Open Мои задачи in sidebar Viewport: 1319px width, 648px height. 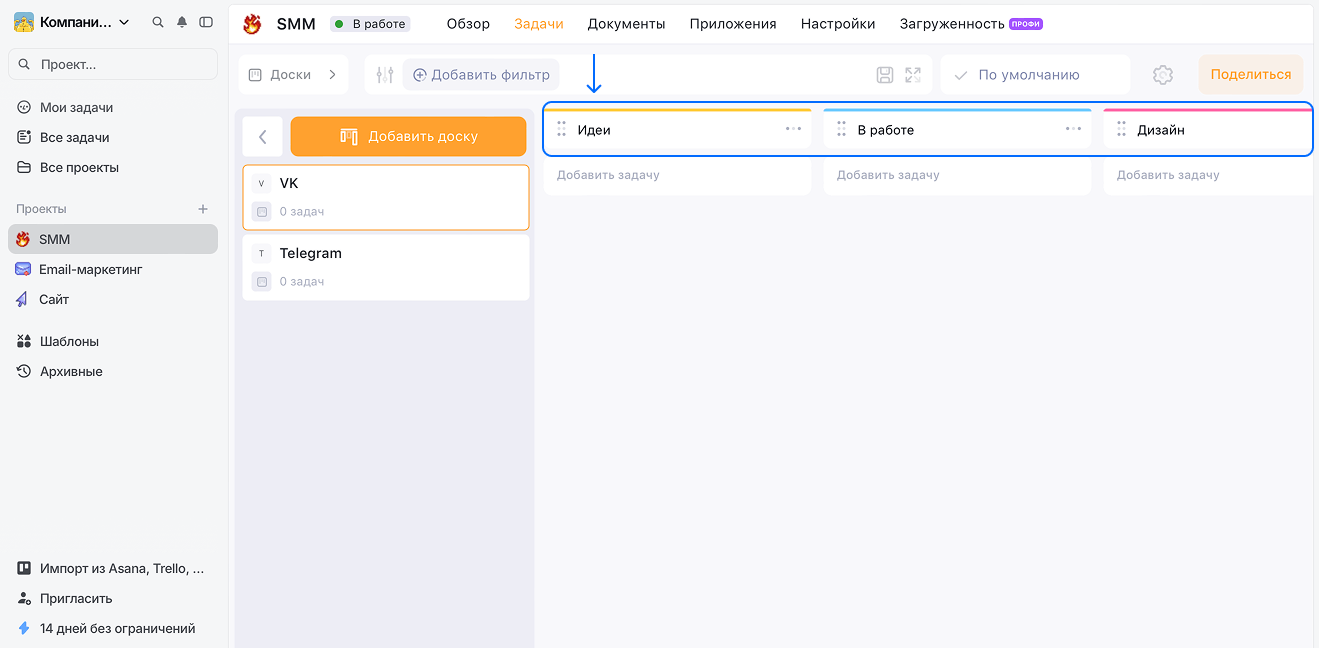point(113,107)
